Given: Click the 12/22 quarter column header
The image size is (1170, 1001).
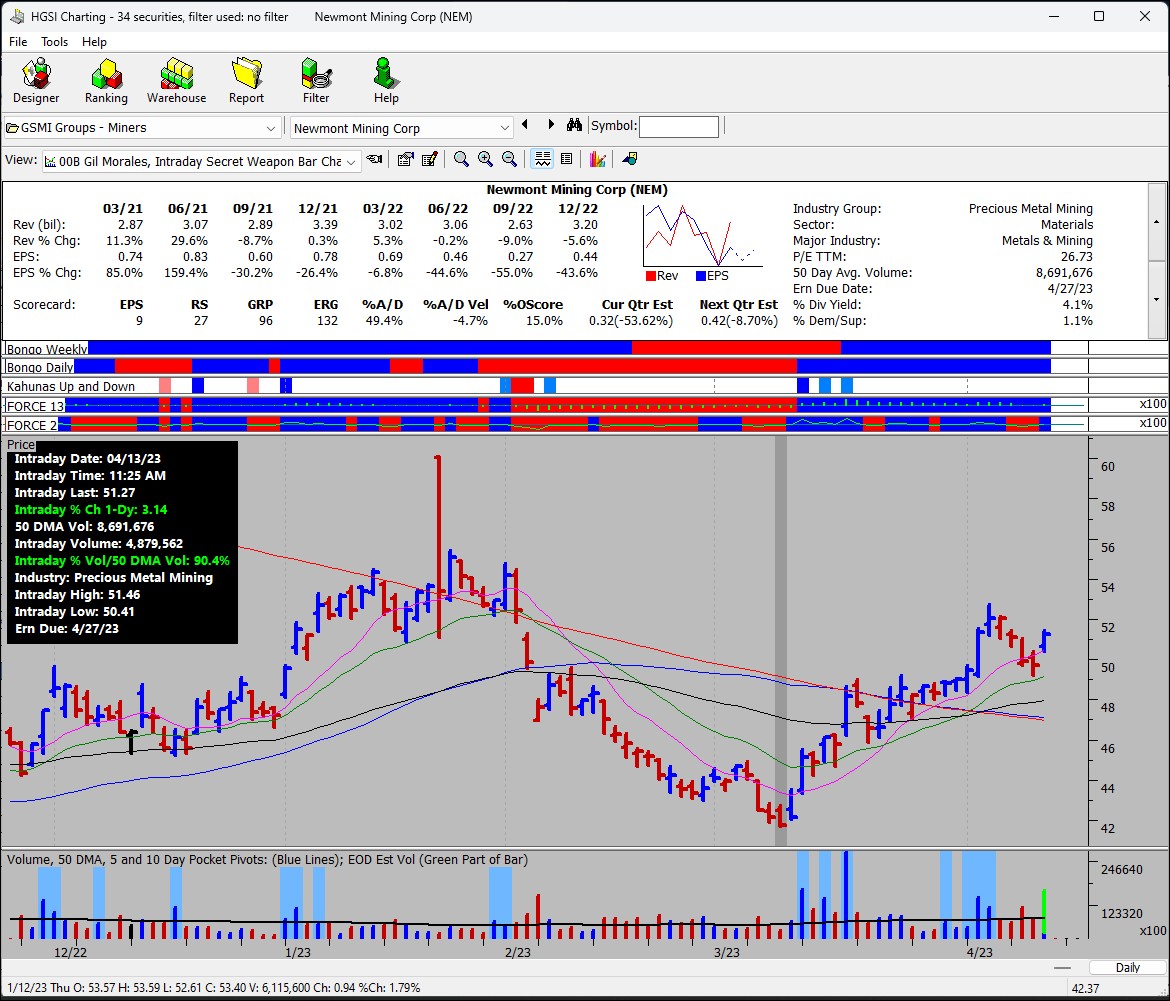Looking at the screenshot, I should (578, 209).
